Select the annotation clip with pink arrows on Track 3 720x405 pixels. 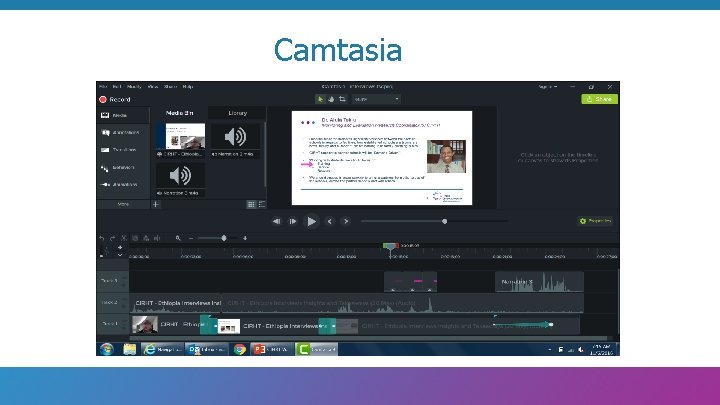click(411, 281)
